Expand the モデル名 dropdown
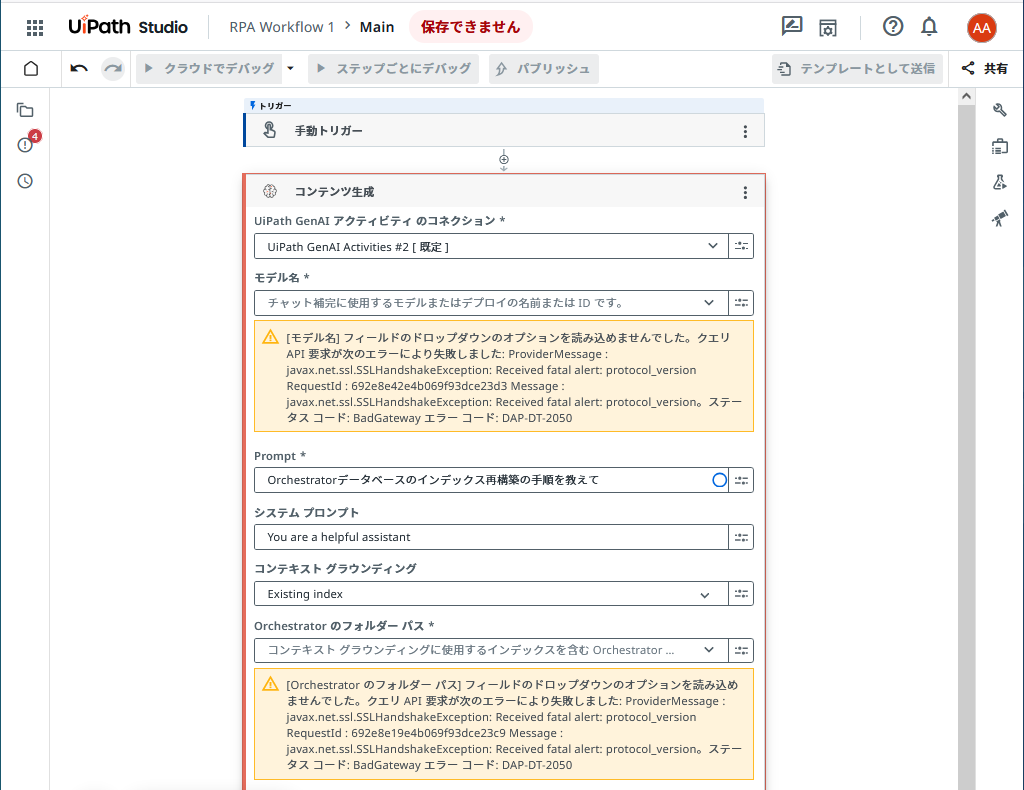The width and height of the screenshot is (1024, 790). click(709, 303)
